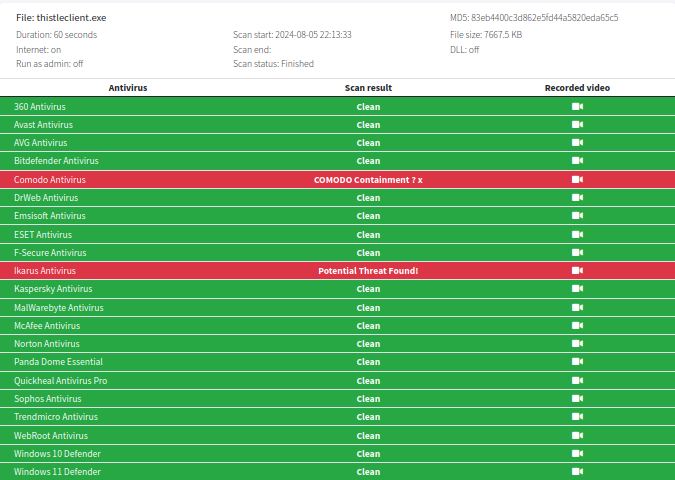This screenshot has width=675, height=480.
Task: Play MalWarebyte Antivirus recorded video
Action: (x=577, y=308)
